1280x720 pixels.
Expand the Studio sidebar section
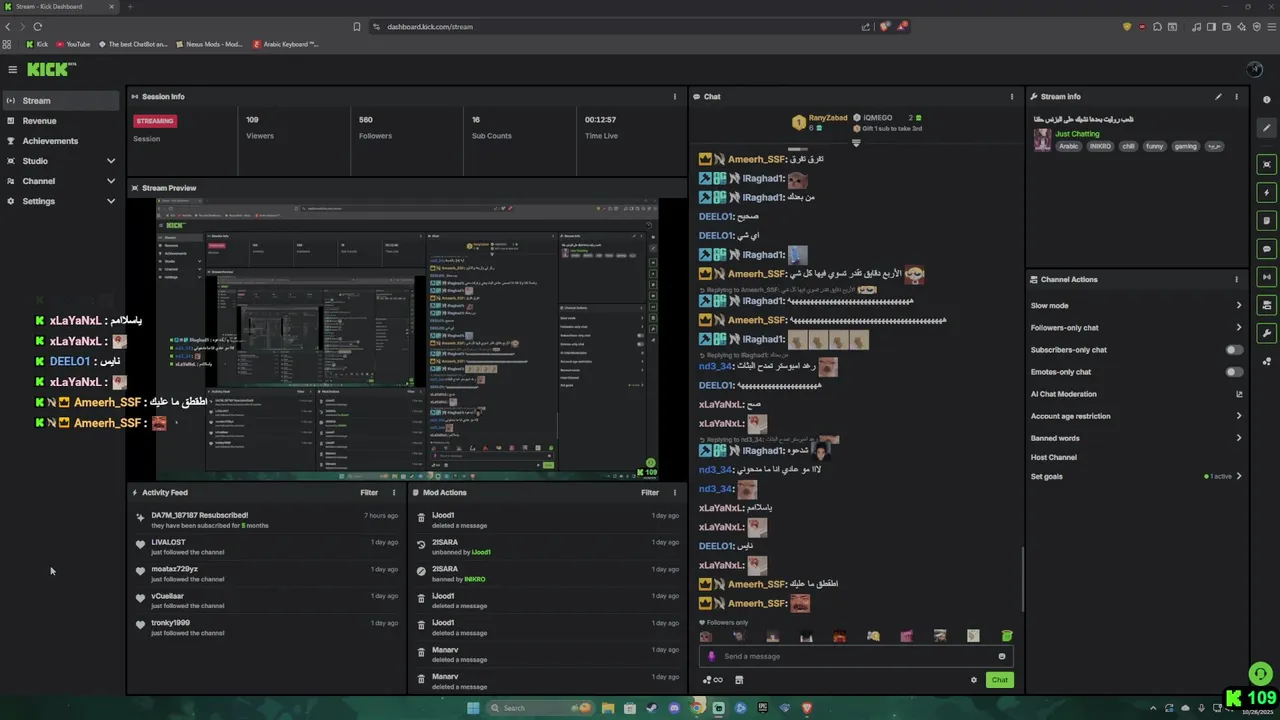[x=110, y=161]
